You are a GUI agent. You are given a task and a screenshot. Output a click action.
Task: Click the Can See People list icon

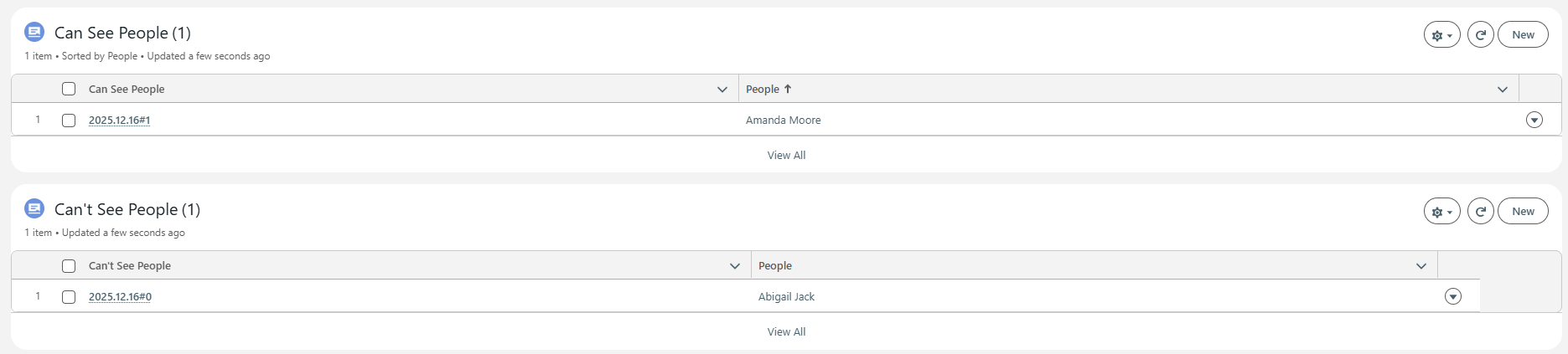pos(34,33)
